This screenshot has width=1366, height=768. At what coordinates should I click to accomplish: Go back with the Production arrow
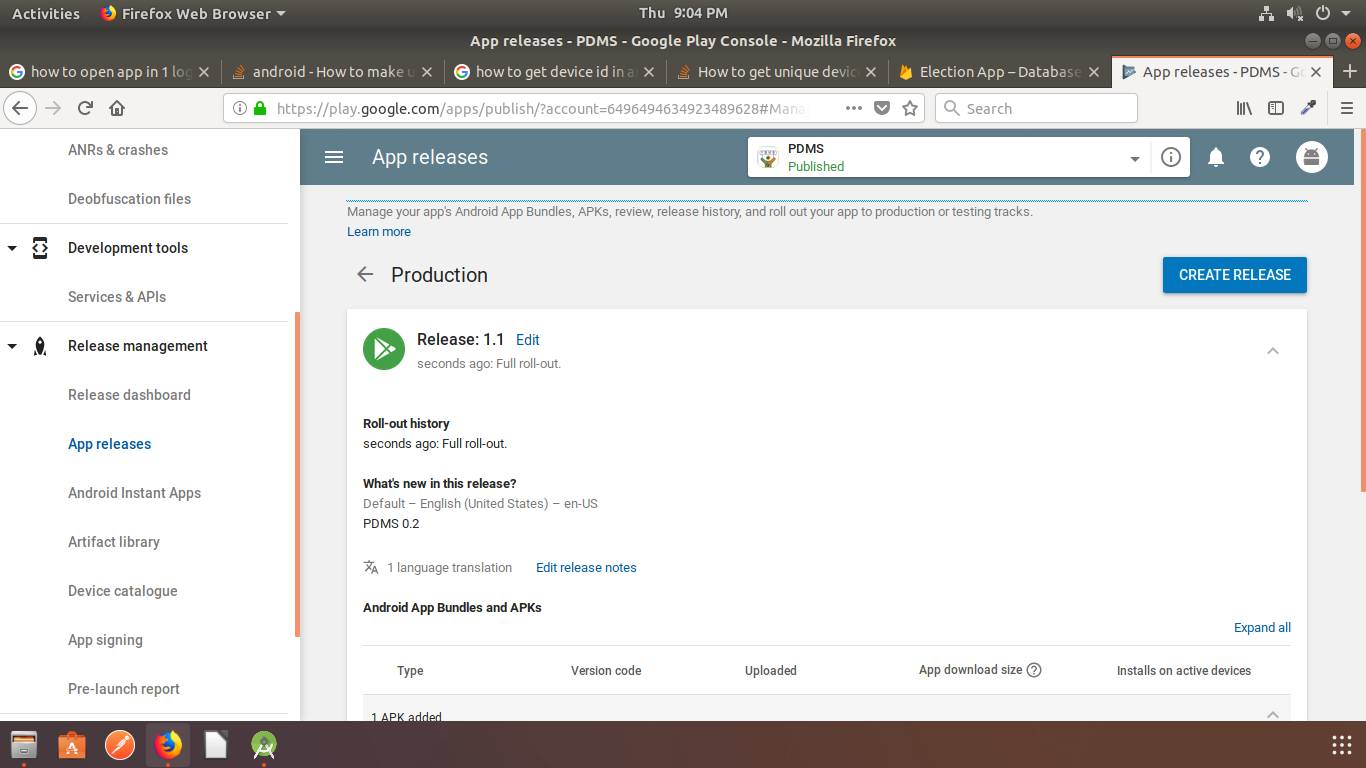(365, 275)
